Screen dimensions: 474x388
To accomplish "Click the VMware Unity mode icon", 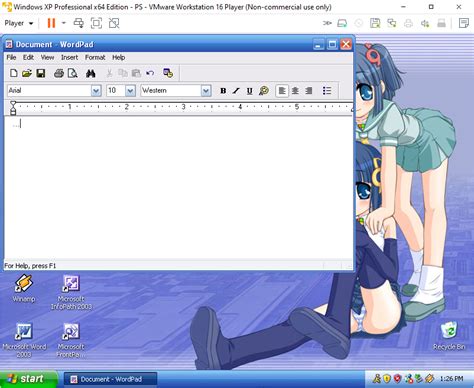I will [x=114, y=23].
